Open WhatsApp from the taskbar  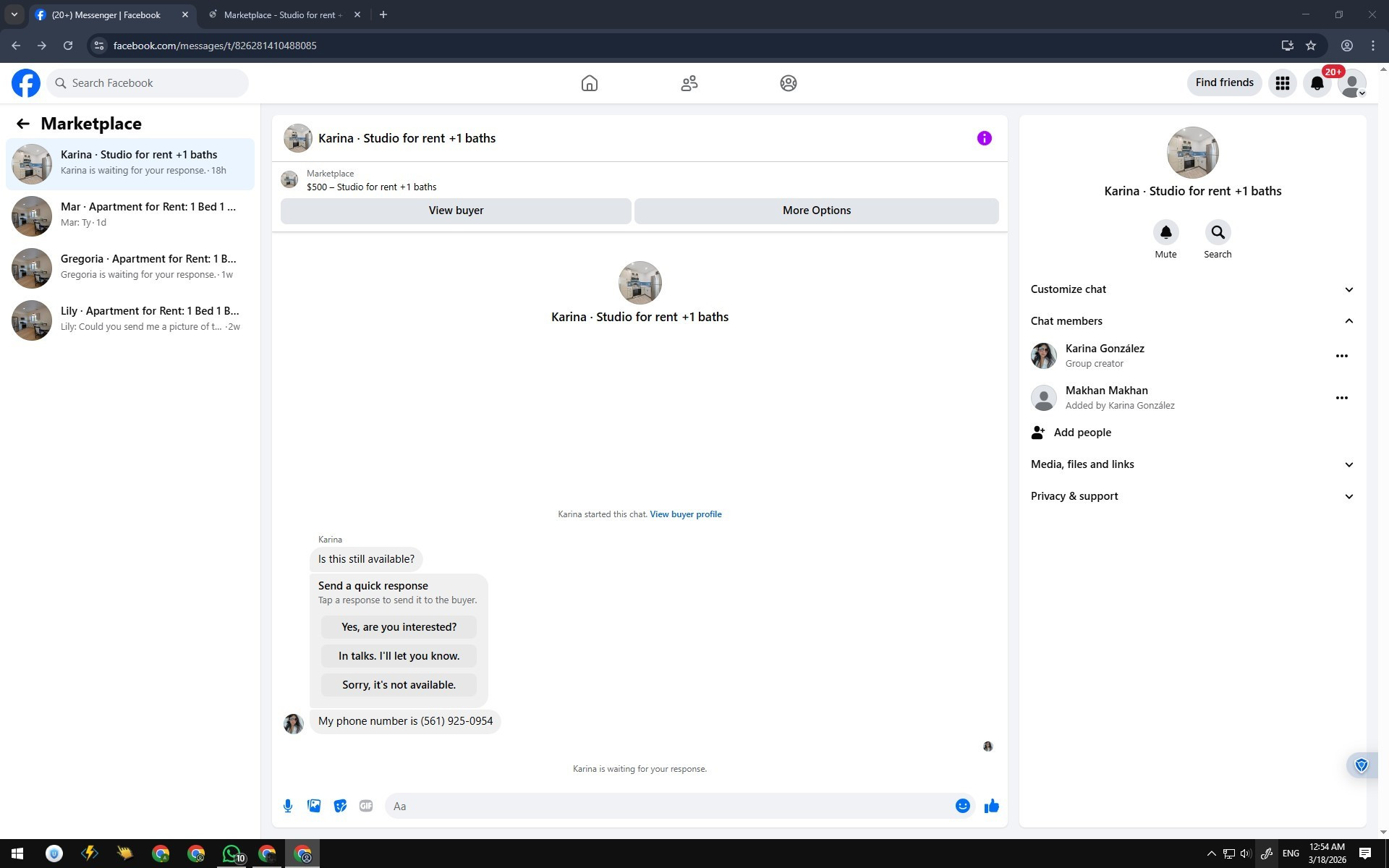pyautogui.click(x=231, y=854)
